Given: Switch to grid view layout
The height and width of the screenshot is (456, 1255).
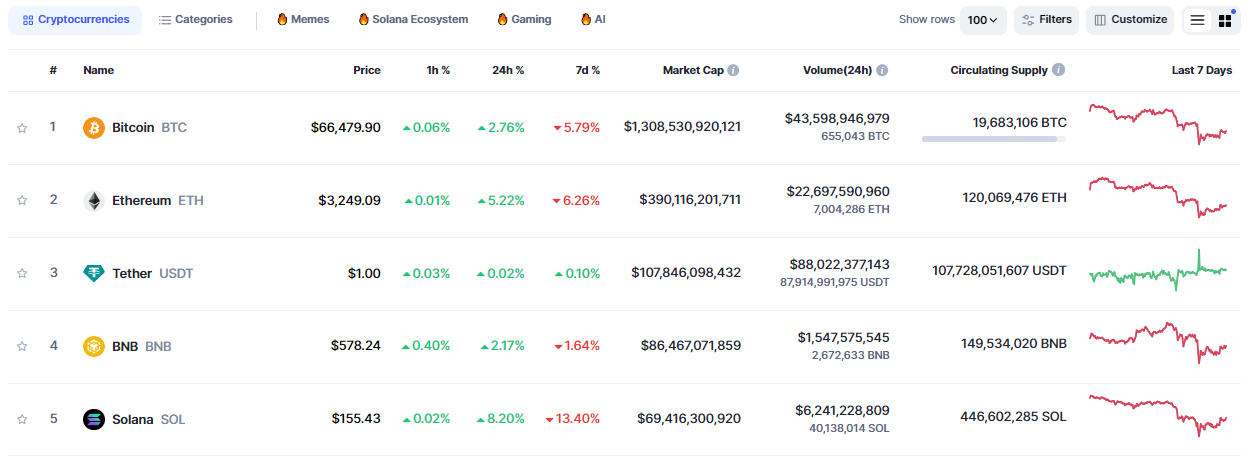Looking at the screenshot, I should click(1225, 20).
